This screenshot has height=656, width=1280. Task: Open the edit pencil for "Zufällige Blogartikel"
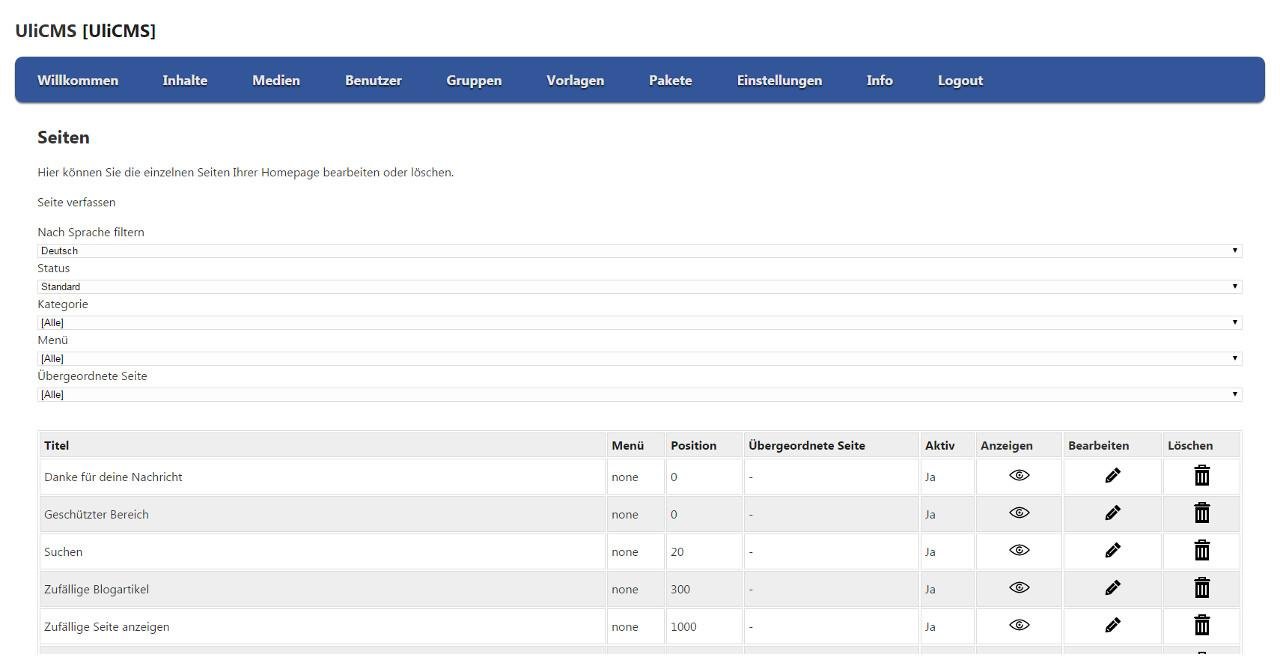point(1111,588)
